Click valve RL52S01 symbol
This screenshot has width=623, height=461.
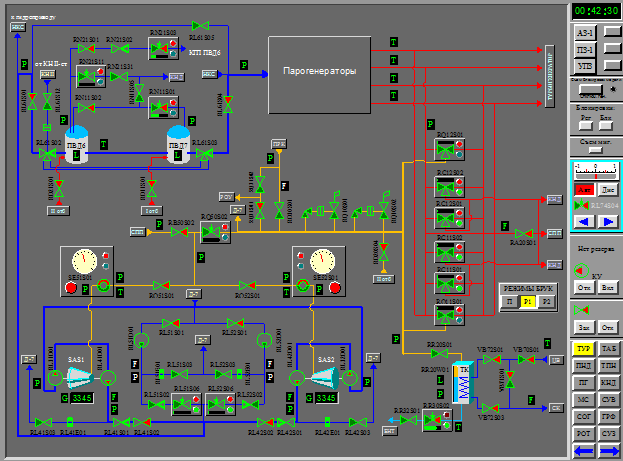tap(235, 323)
